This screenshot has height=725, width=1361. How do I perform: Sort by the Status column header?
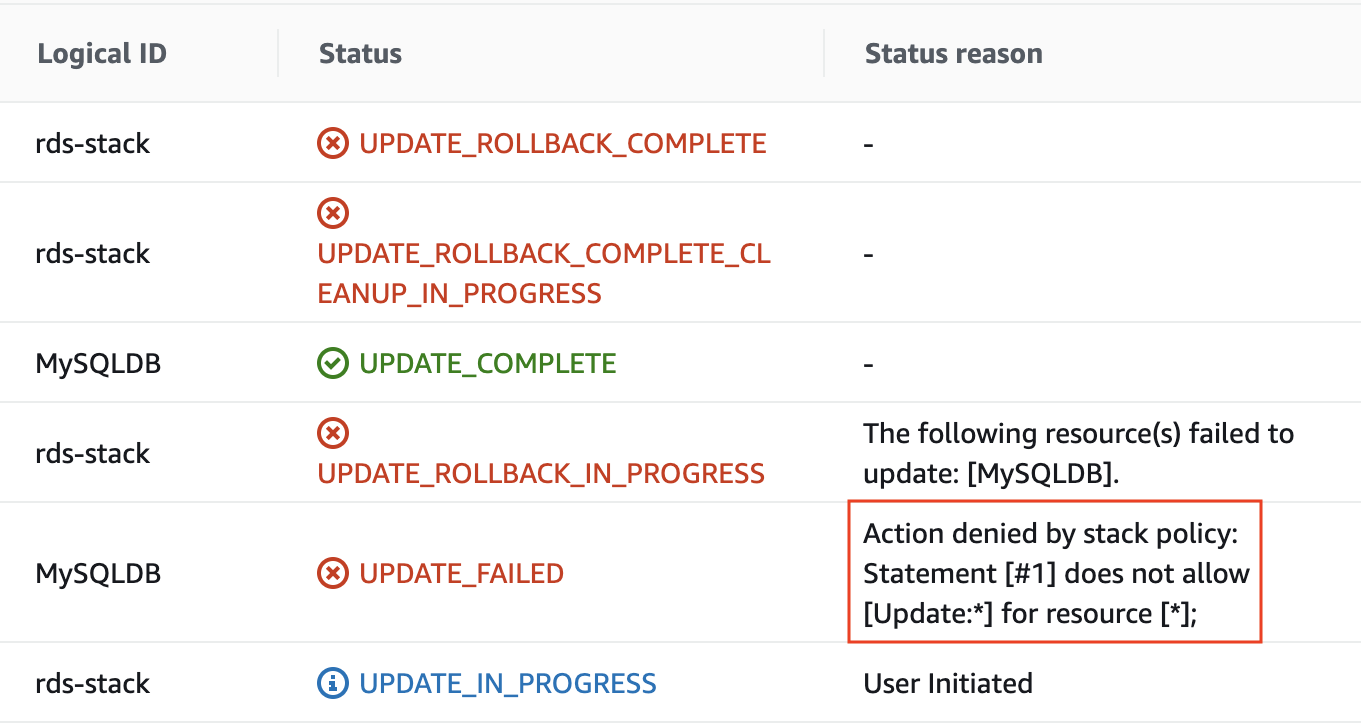click(359, 53)
